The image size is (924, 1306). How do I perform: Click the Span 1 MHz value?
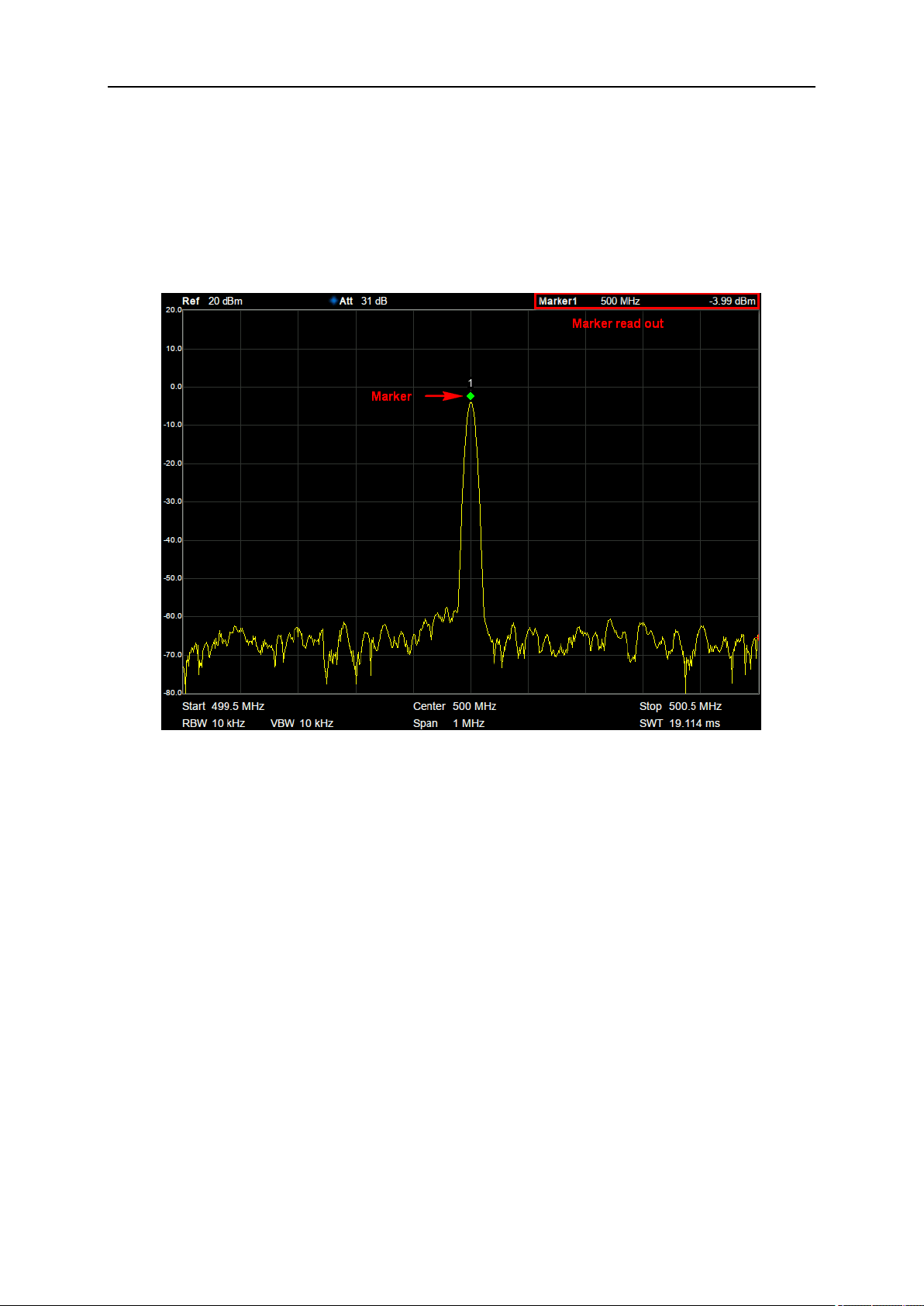[449, 723]
